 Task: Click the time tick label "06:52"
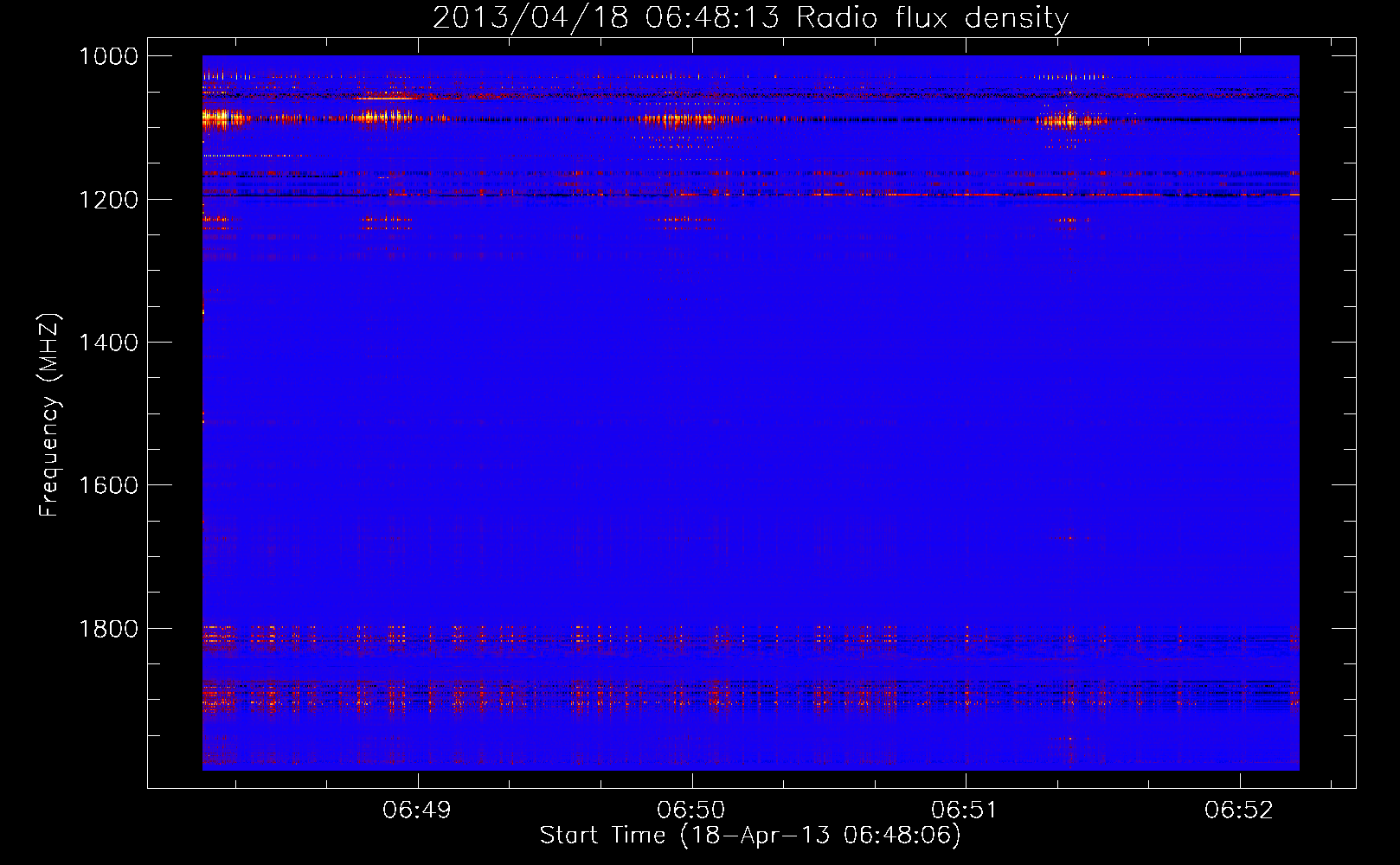(1239, 810)
